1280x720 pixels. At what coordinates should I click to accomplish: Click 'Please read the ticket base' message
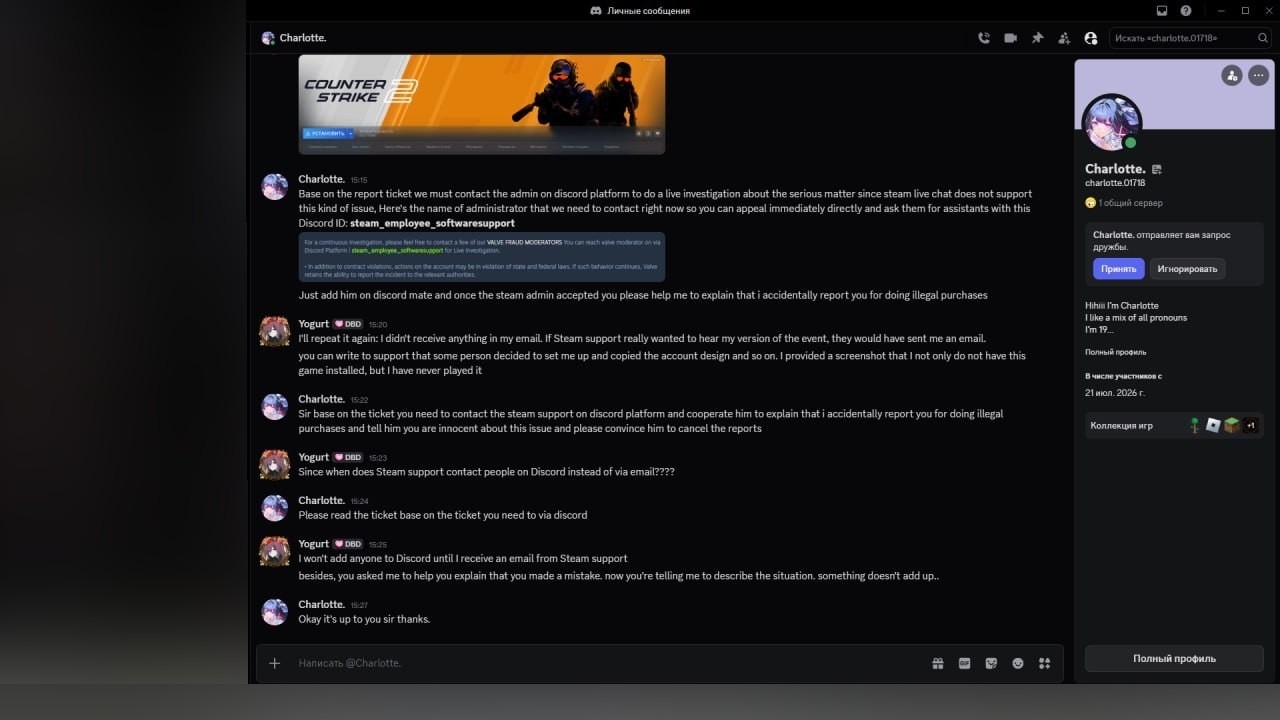tap(443, 515)
